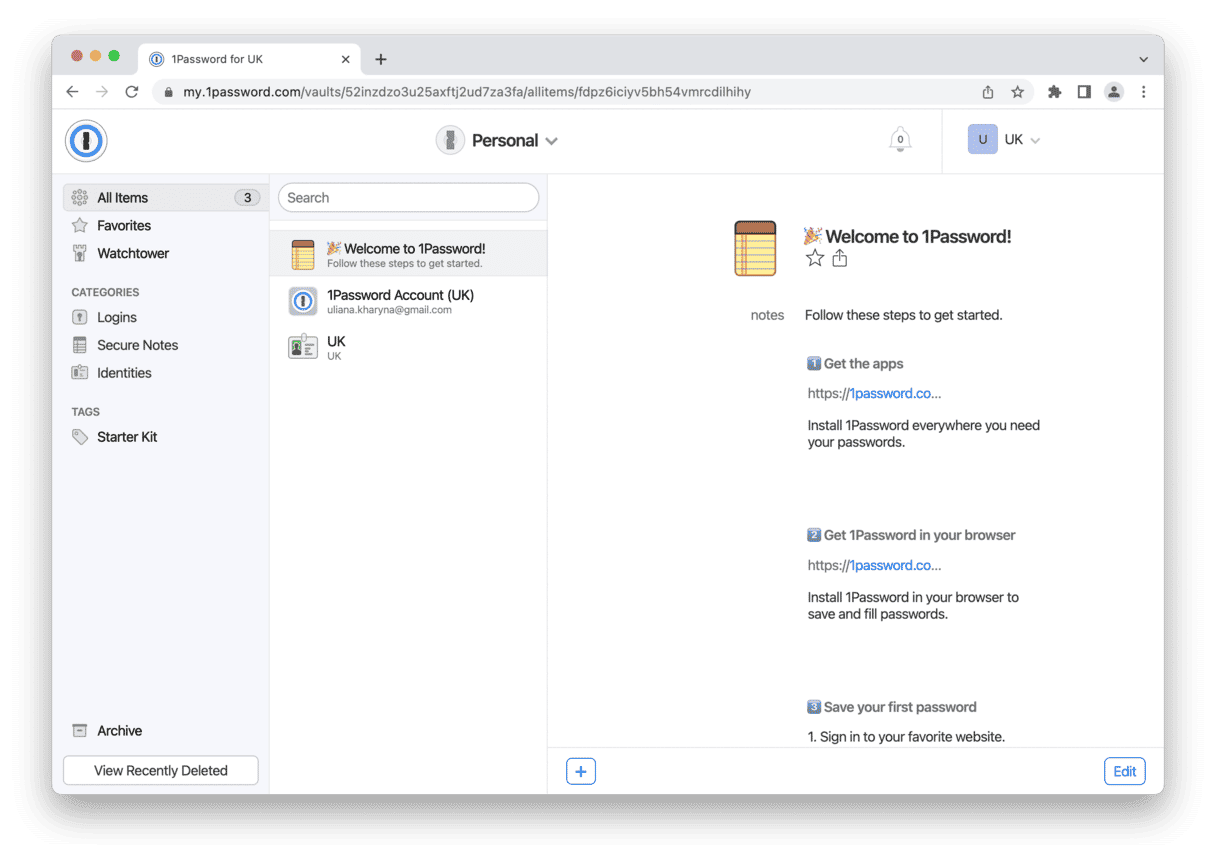
Task: Click 'Follow these steps to get started.' note text
Action: 903,315
